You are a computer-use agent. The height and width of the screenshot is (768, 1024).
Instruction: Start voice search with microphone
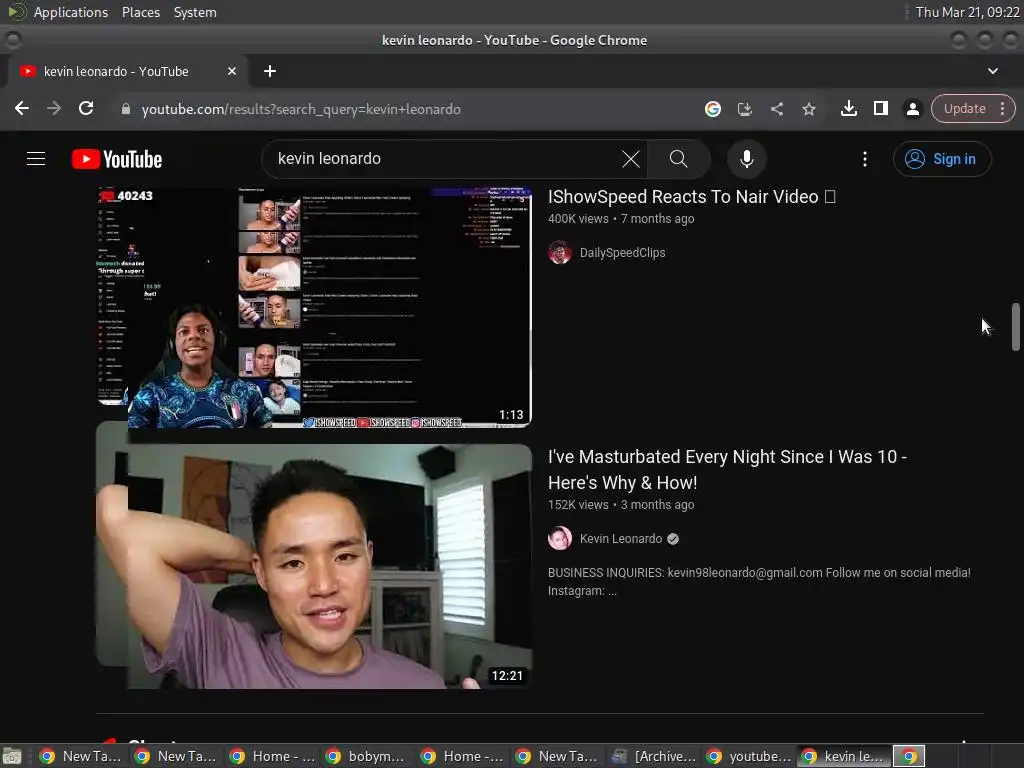point(746,159)
